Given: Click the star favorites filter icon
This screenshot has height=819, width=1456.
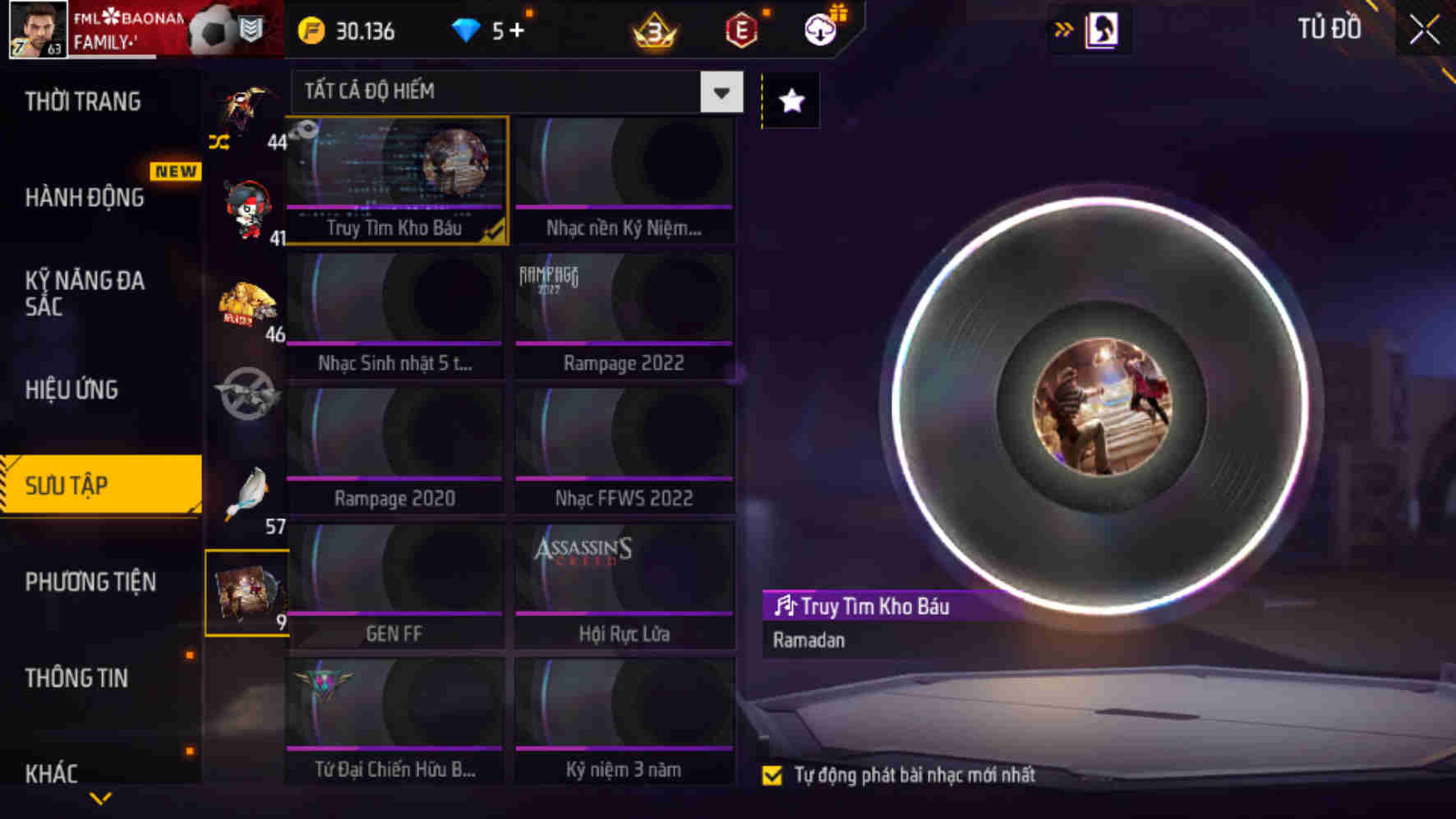Looking at the screenshot, I should 791,101.
